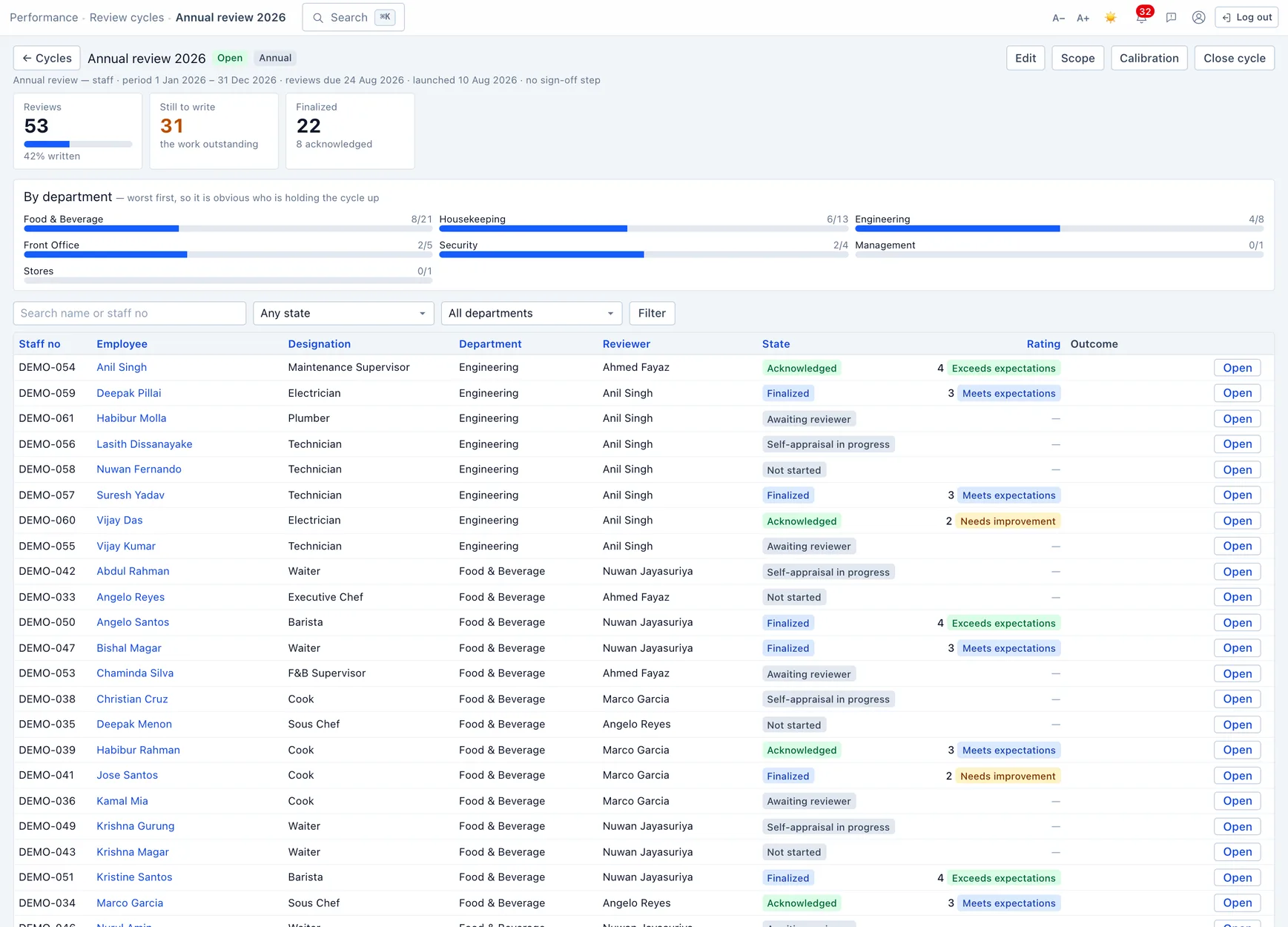
Task: Expand the All departments dropdown
Action: pyautogui.click(x=532, y=313)
